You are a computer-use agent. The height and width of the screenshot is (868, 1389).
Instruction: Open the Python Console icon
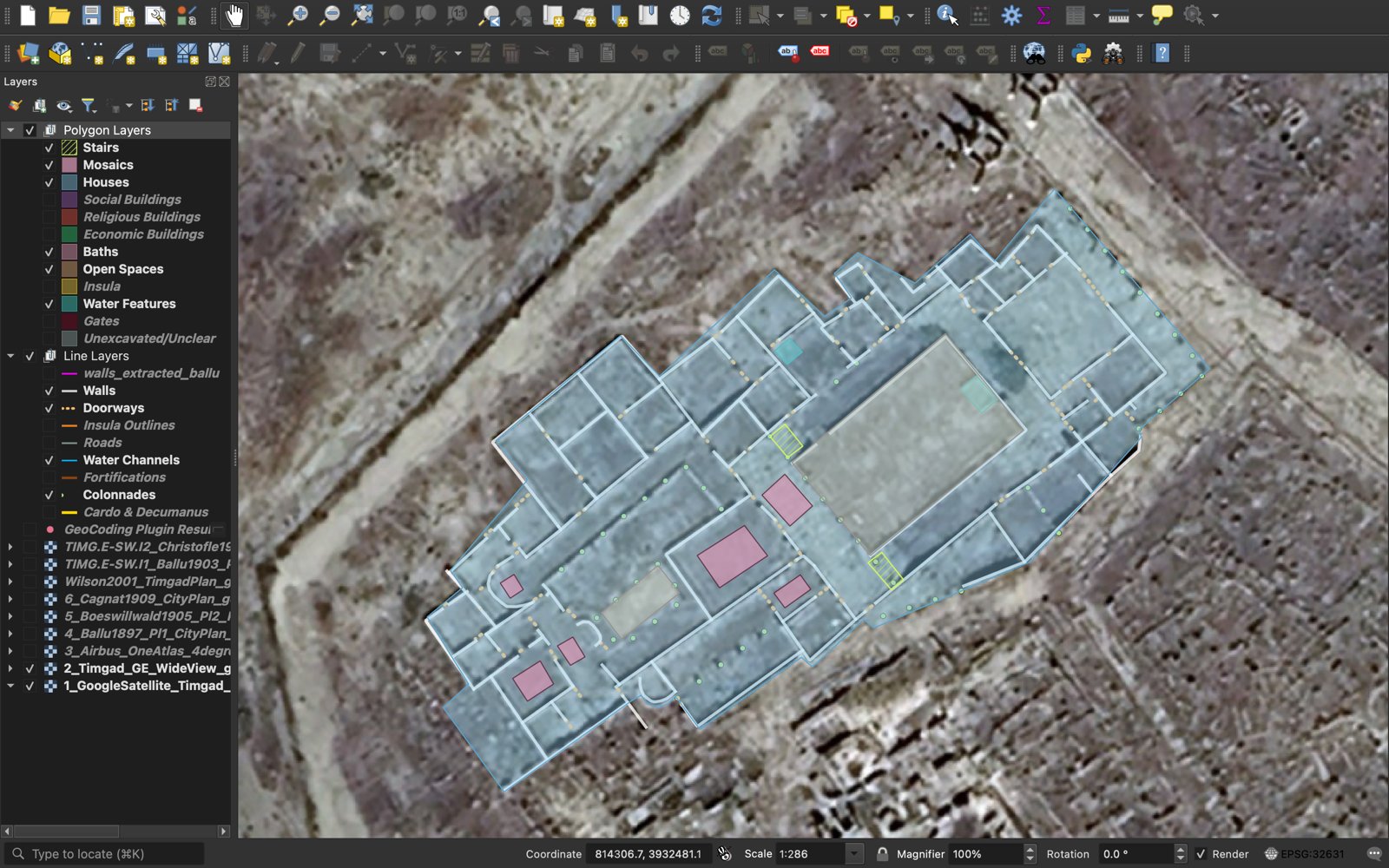point(1082,53)
